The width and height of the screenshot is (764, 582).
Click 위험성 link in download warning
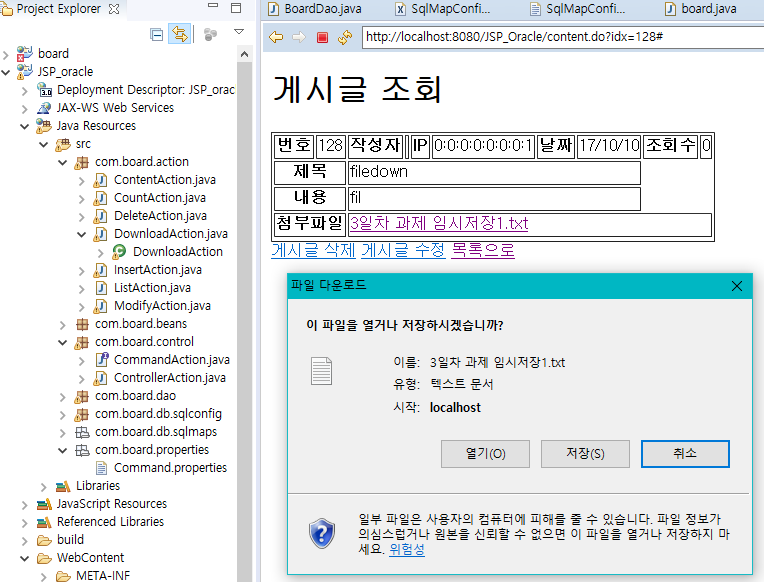pyautogui.click(x=407, y=549)
